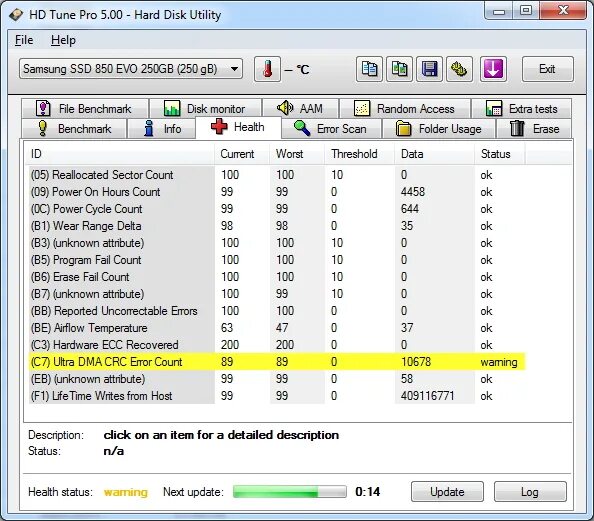Viewport: 594px width, 521px height.
Task: Select Wear Range Delta row
Action: tap(277, 226)
